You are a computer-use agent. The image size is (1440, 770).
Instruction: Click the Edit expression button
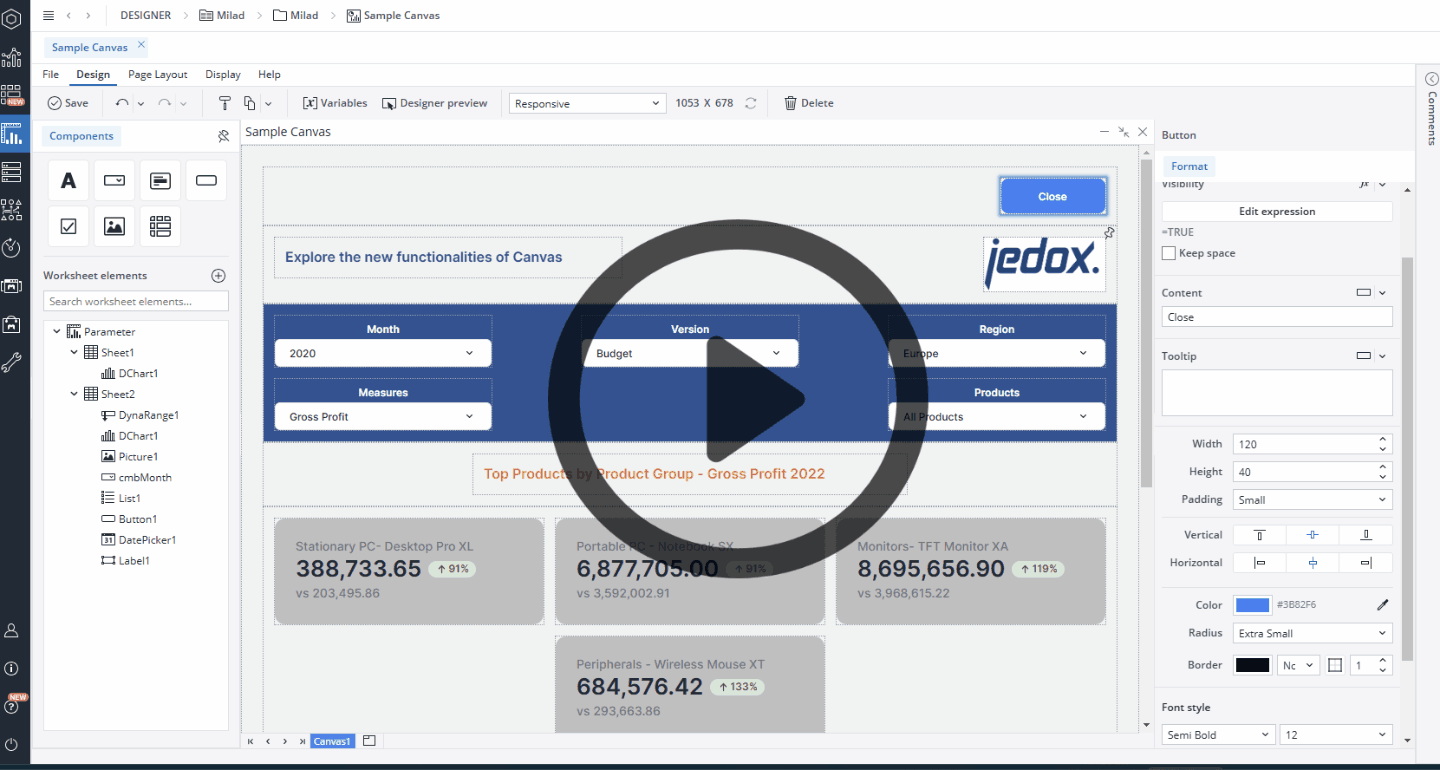click(x=1277, y=211)
